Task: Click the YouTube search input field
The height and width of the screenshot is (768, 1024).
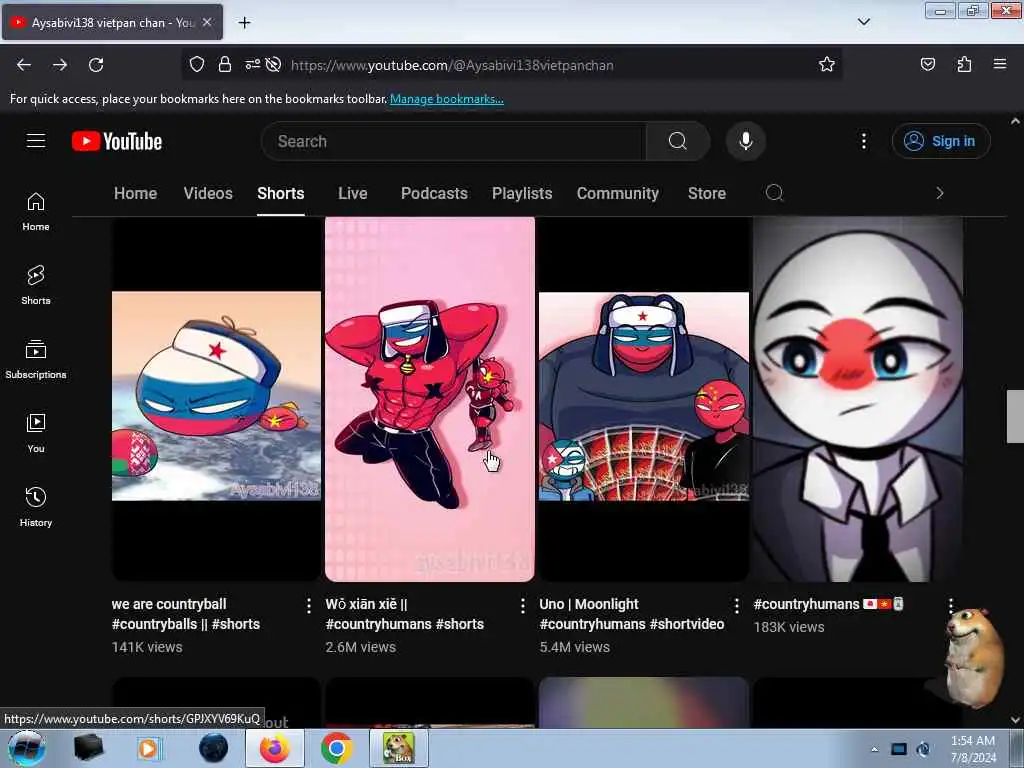Action: pyautogui.click(x=454, y=141)
